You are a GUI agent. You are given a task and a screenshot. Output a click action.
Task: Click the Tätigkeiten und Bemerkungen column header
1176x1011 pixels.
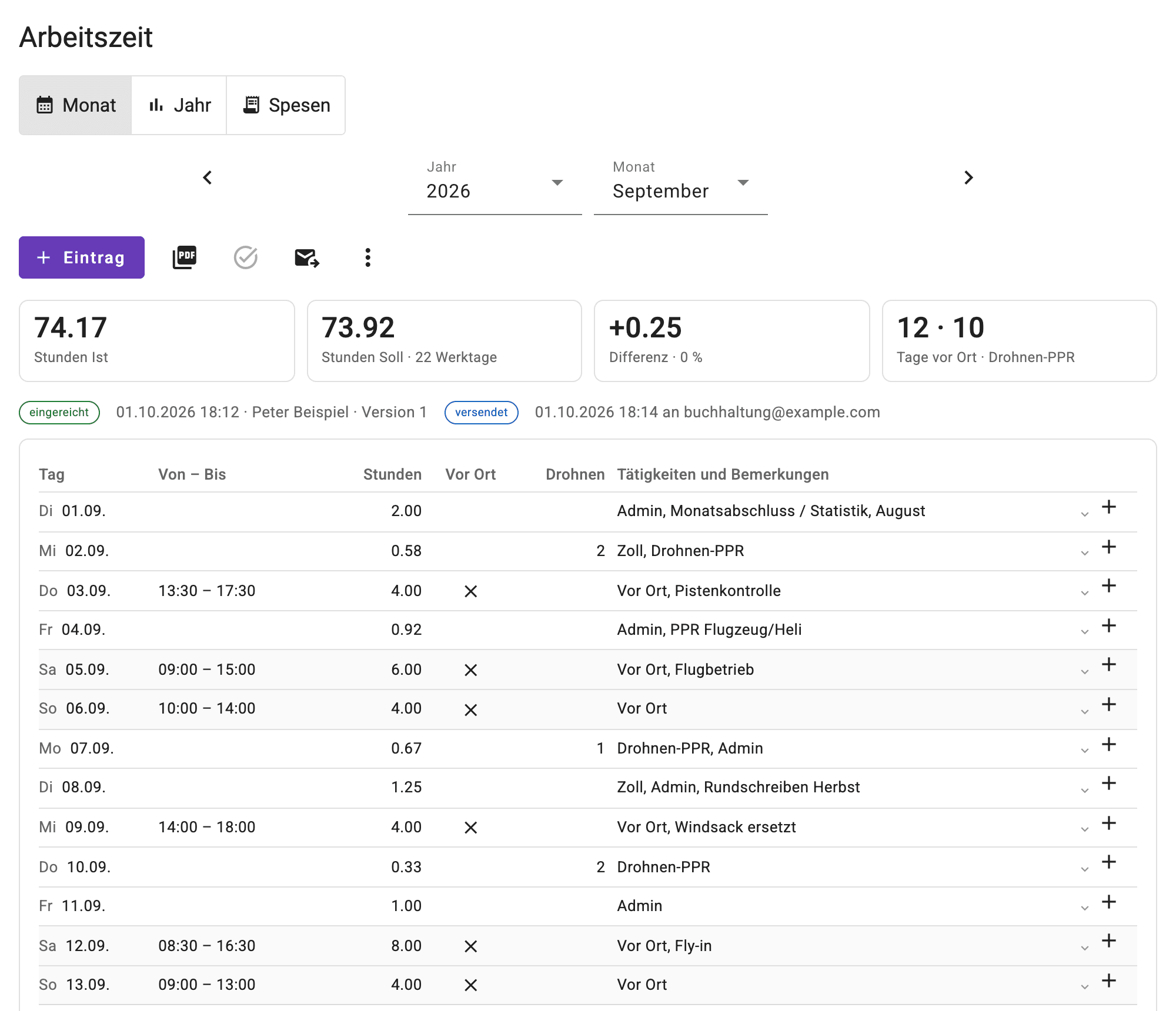point(723,474)
